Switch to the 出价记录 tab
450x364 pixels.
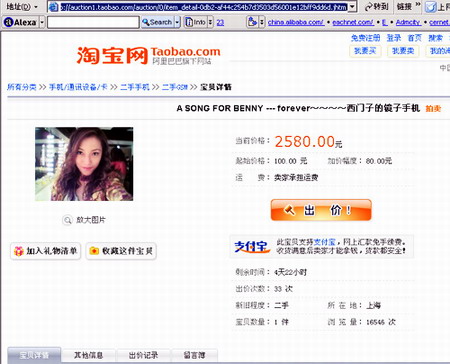(143, 355)
